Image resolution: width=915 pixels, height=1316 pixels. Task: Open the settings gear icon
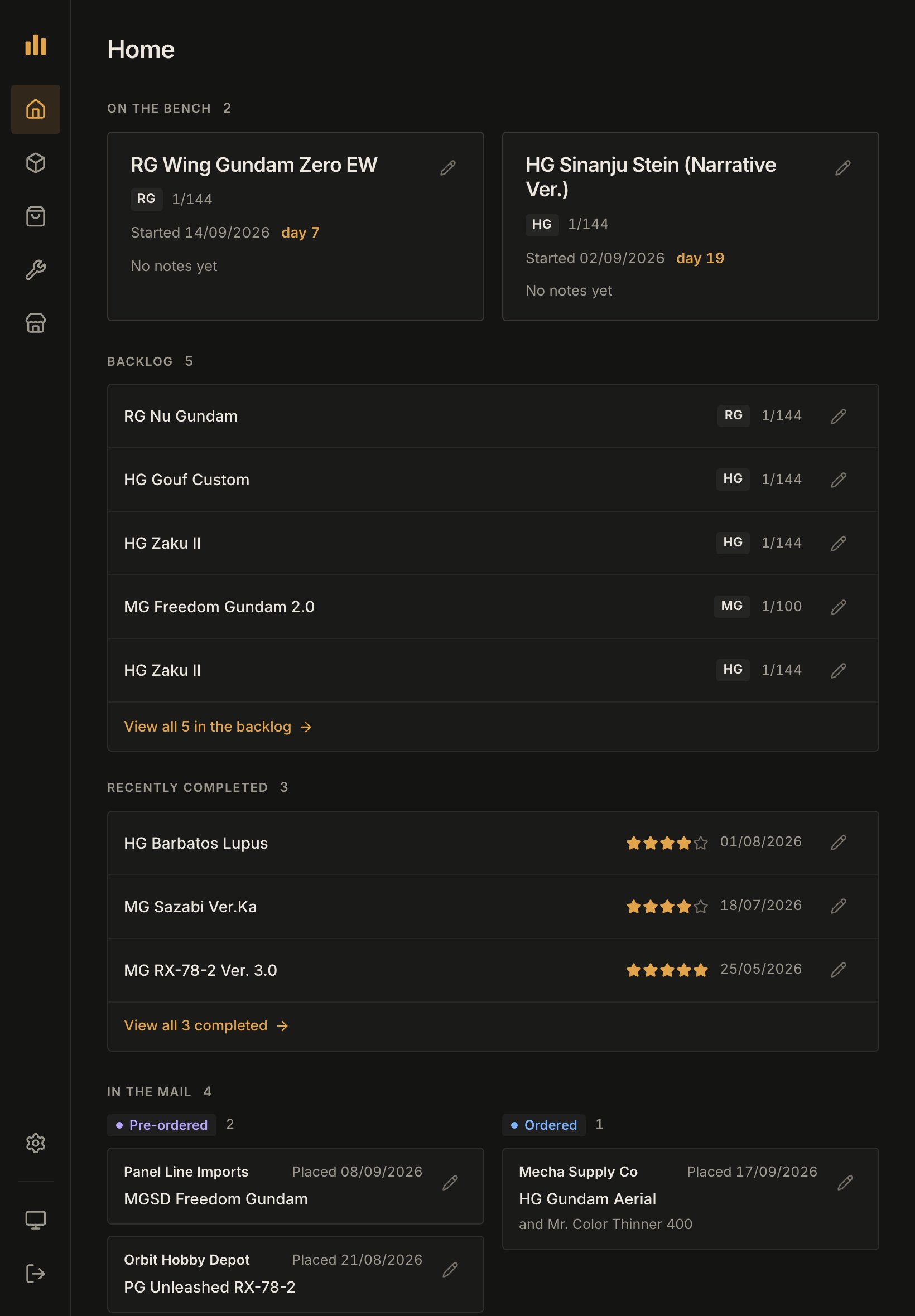(36, 1143)
